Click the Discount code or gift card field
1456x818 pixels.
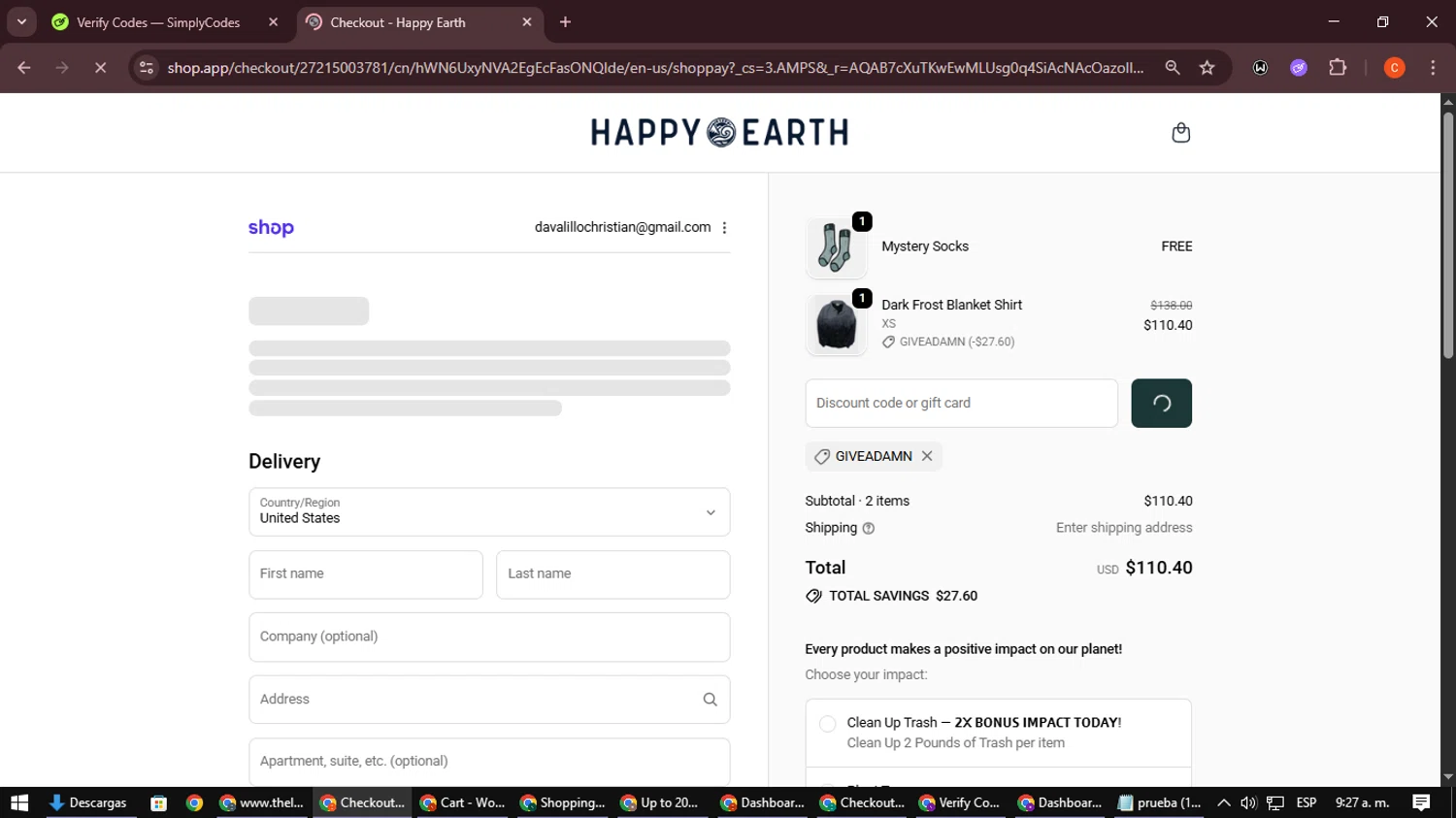[x=961, y=403]
